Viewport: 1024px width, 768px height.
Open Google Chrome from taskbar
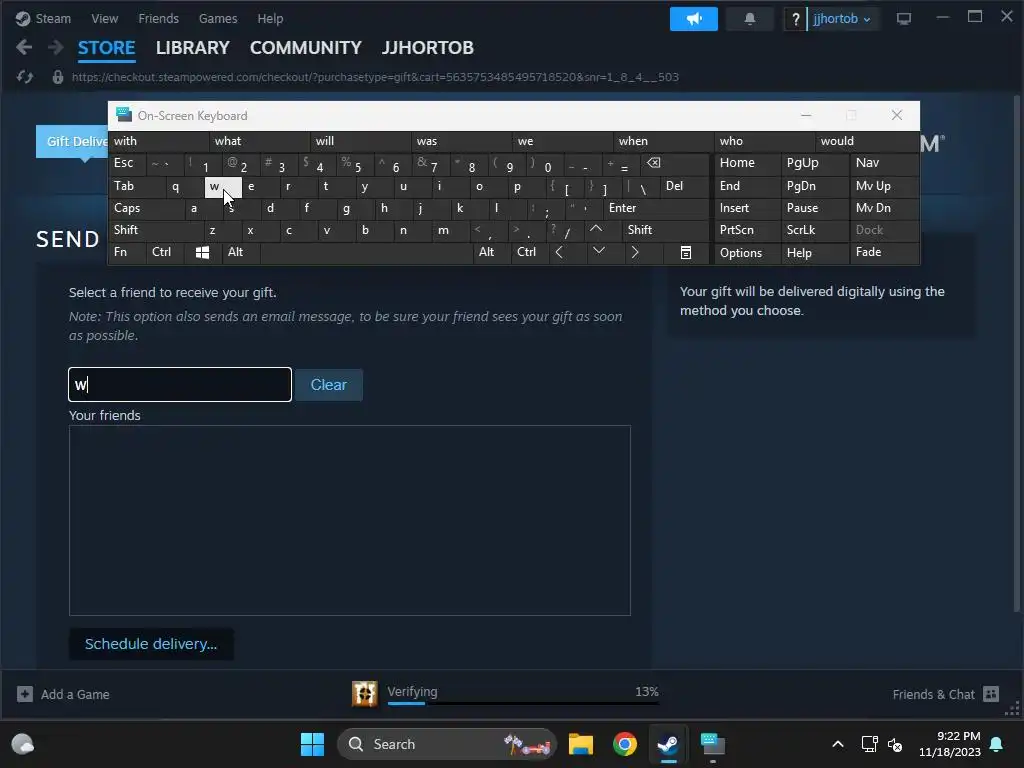coord(624,744)
